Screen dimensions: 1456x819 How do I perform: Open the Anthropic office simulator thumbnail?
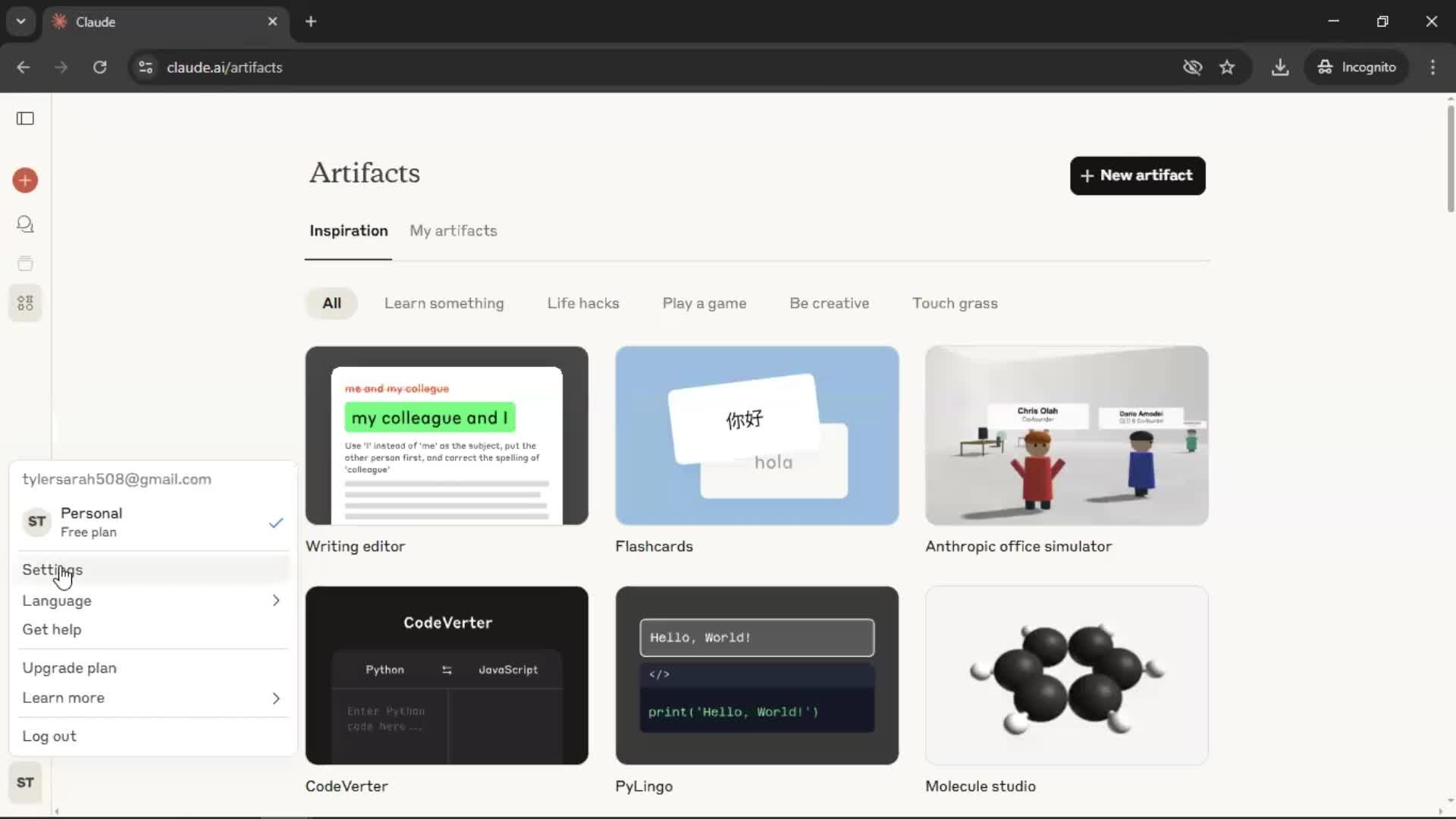(x=1066, y=435)
